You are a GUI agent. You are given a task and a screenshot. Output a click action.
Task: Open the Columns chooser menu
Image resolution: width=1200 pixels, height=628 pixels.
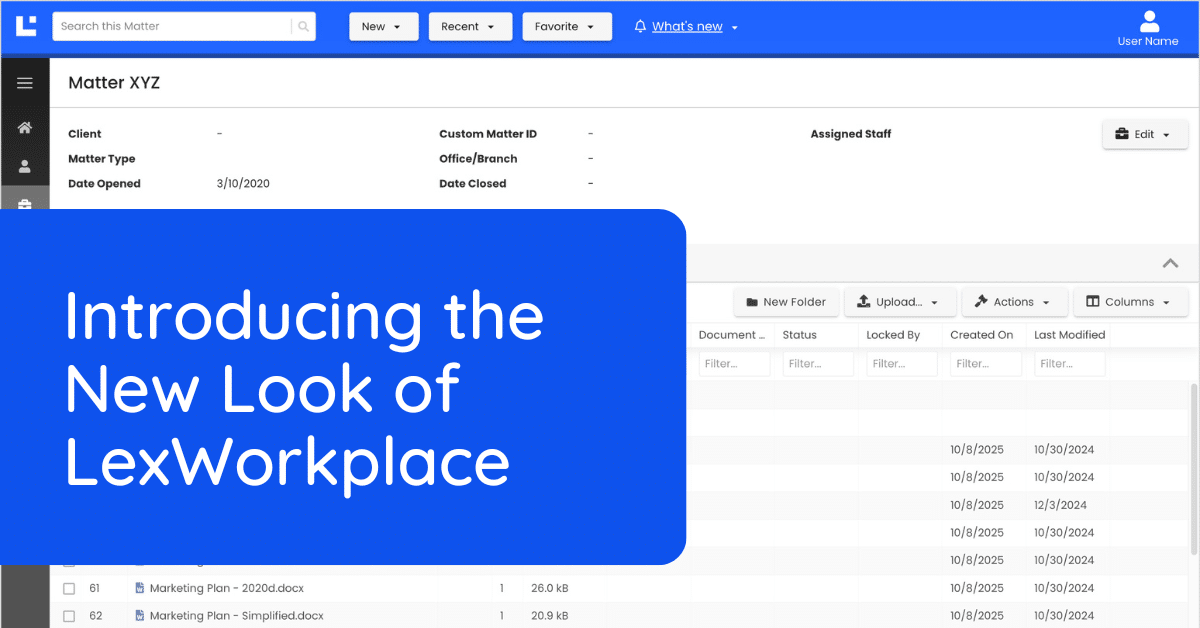[1130, 302]
